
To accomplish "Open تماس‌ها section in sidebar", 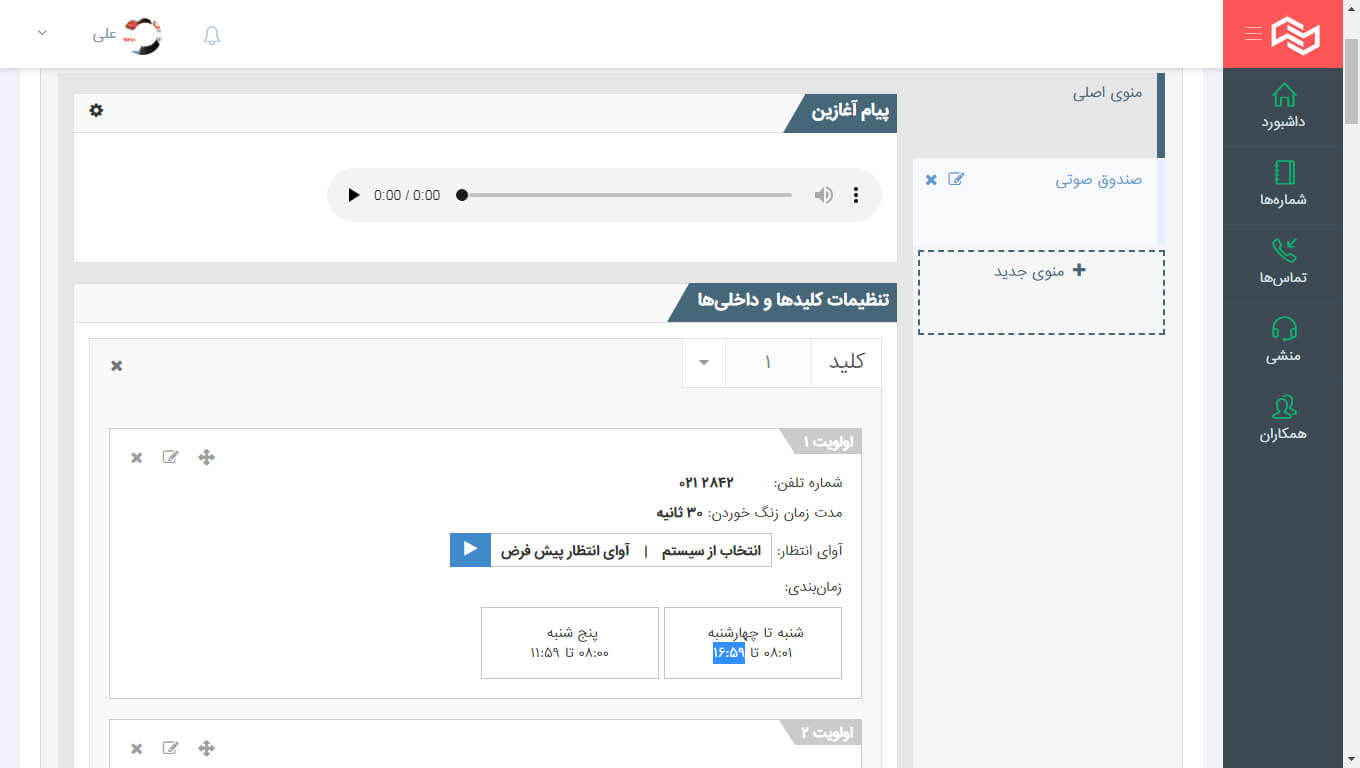I will [1283, 262].
